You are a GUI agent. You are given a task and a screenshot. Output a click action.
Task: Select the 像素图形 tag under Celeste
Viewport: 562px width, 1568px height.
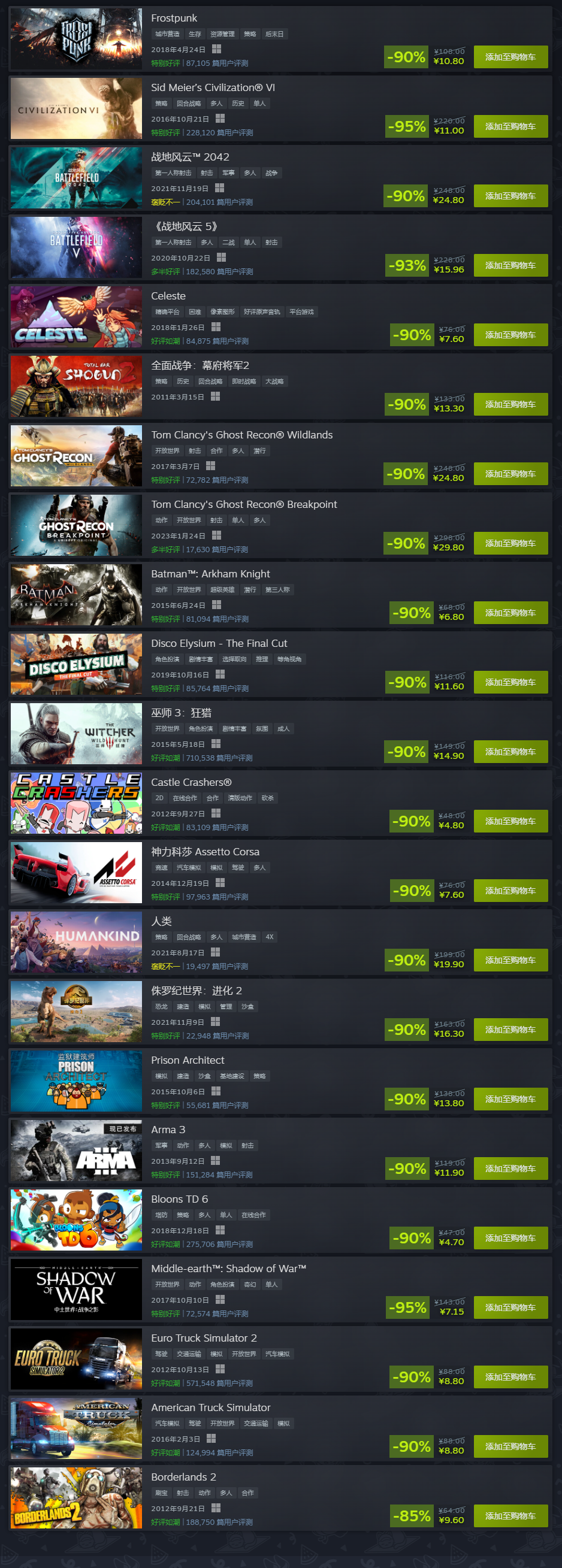pyautogui.click(x=222, y=311)
